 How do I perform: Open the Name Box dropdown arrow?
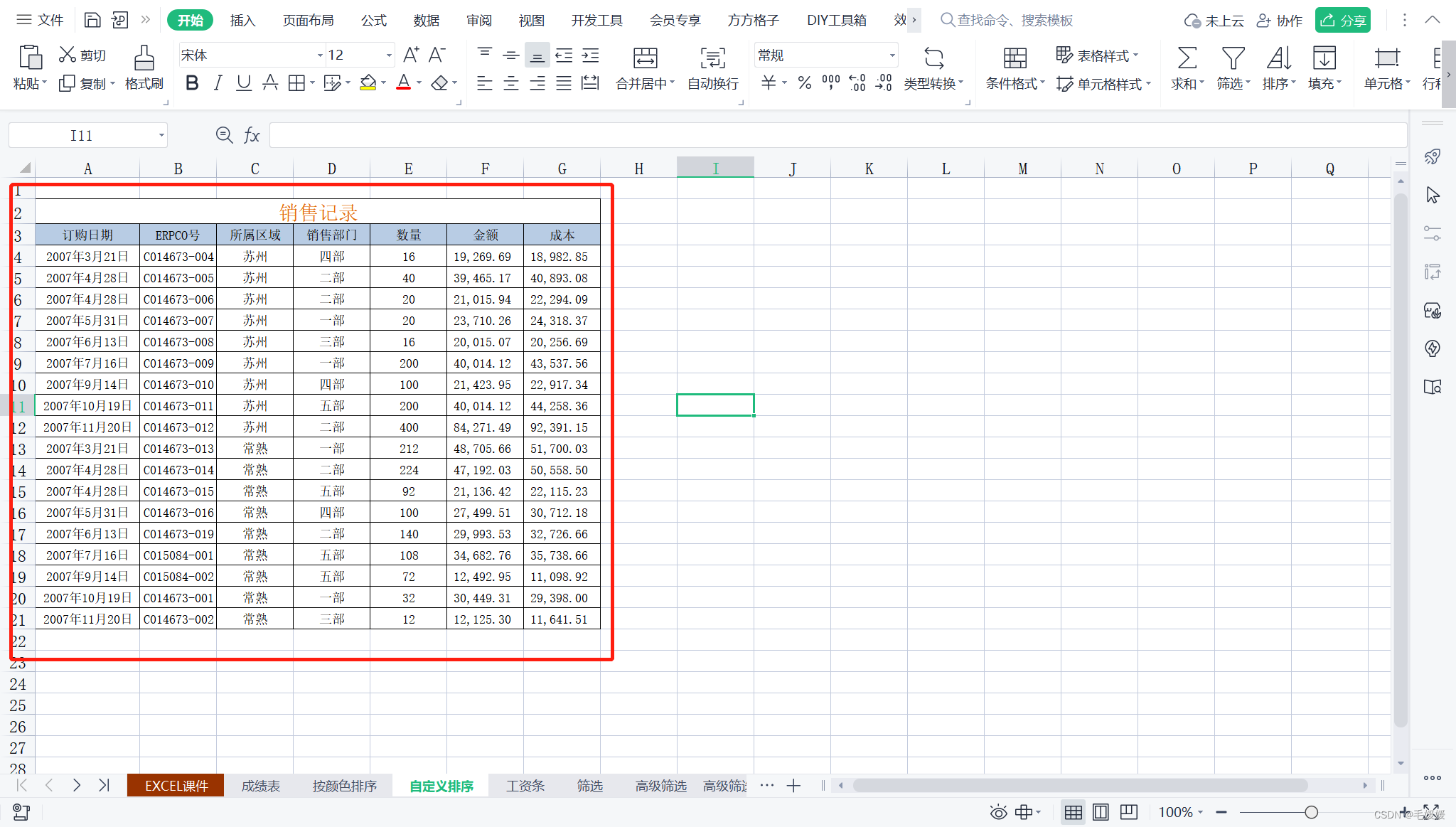pos(161,135)
